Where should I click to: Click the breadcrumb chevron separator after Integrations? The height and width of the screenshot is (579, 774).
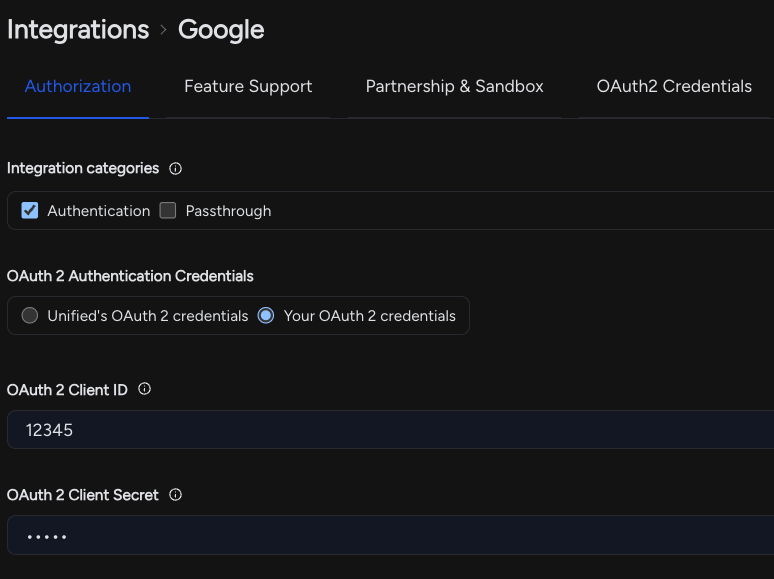[163, 30]
